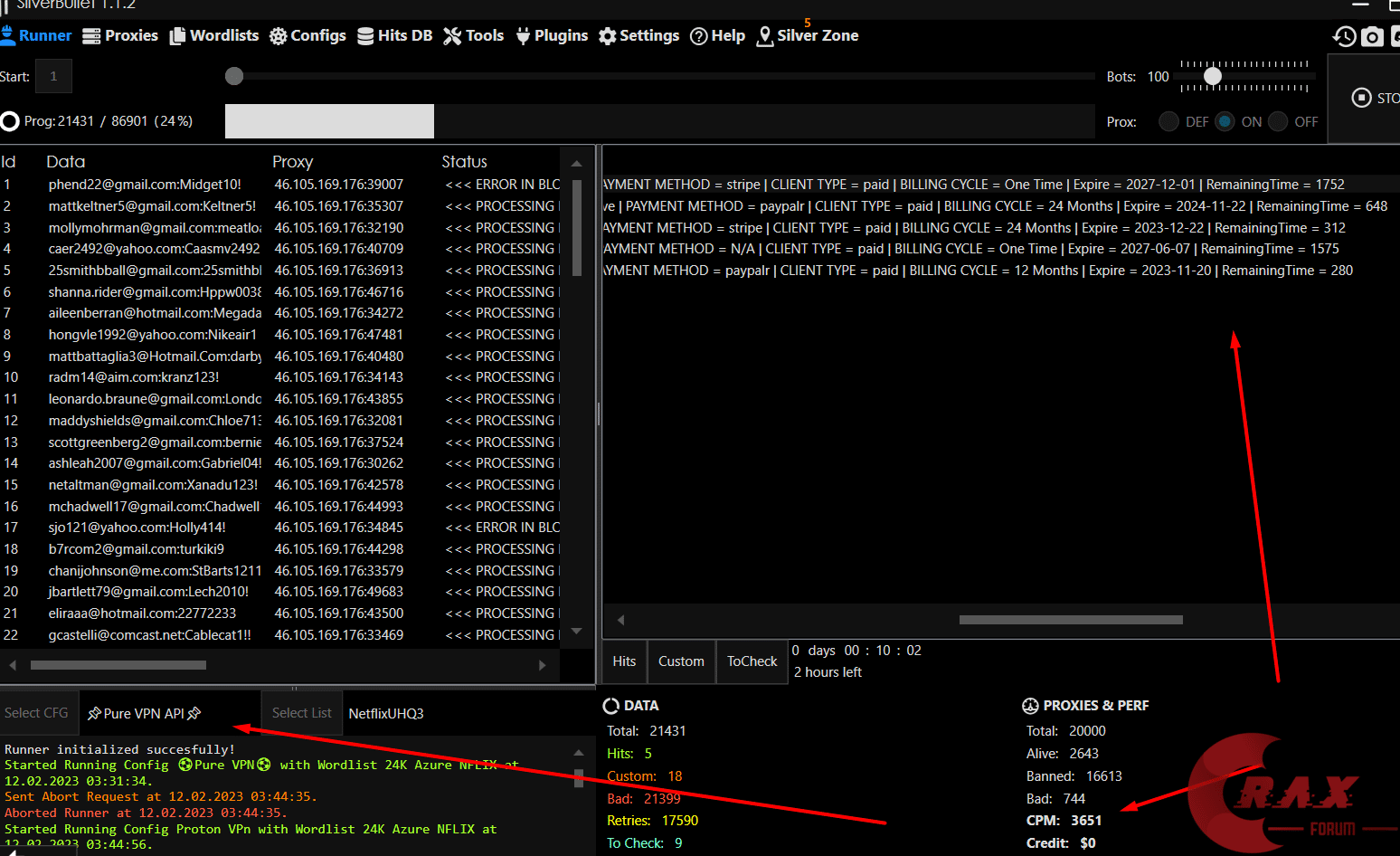Click the camera screenshot icon
1400x856 pixels.
tap(1372, 37)
